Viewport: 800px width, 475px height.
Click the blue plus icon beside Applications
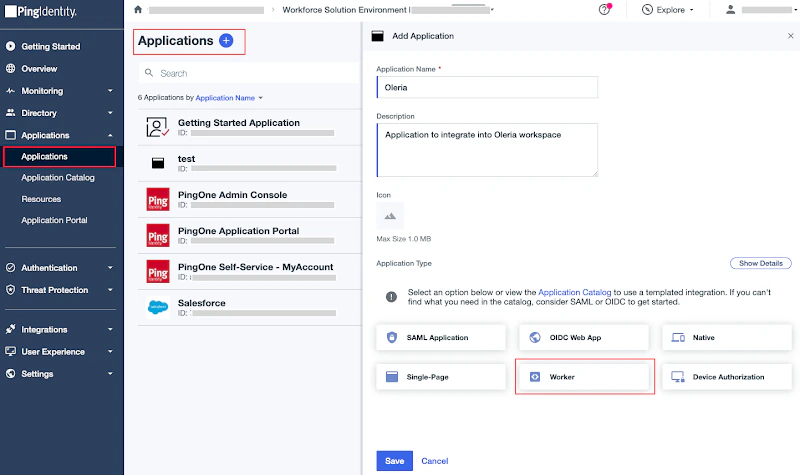(x=226, y=40)
